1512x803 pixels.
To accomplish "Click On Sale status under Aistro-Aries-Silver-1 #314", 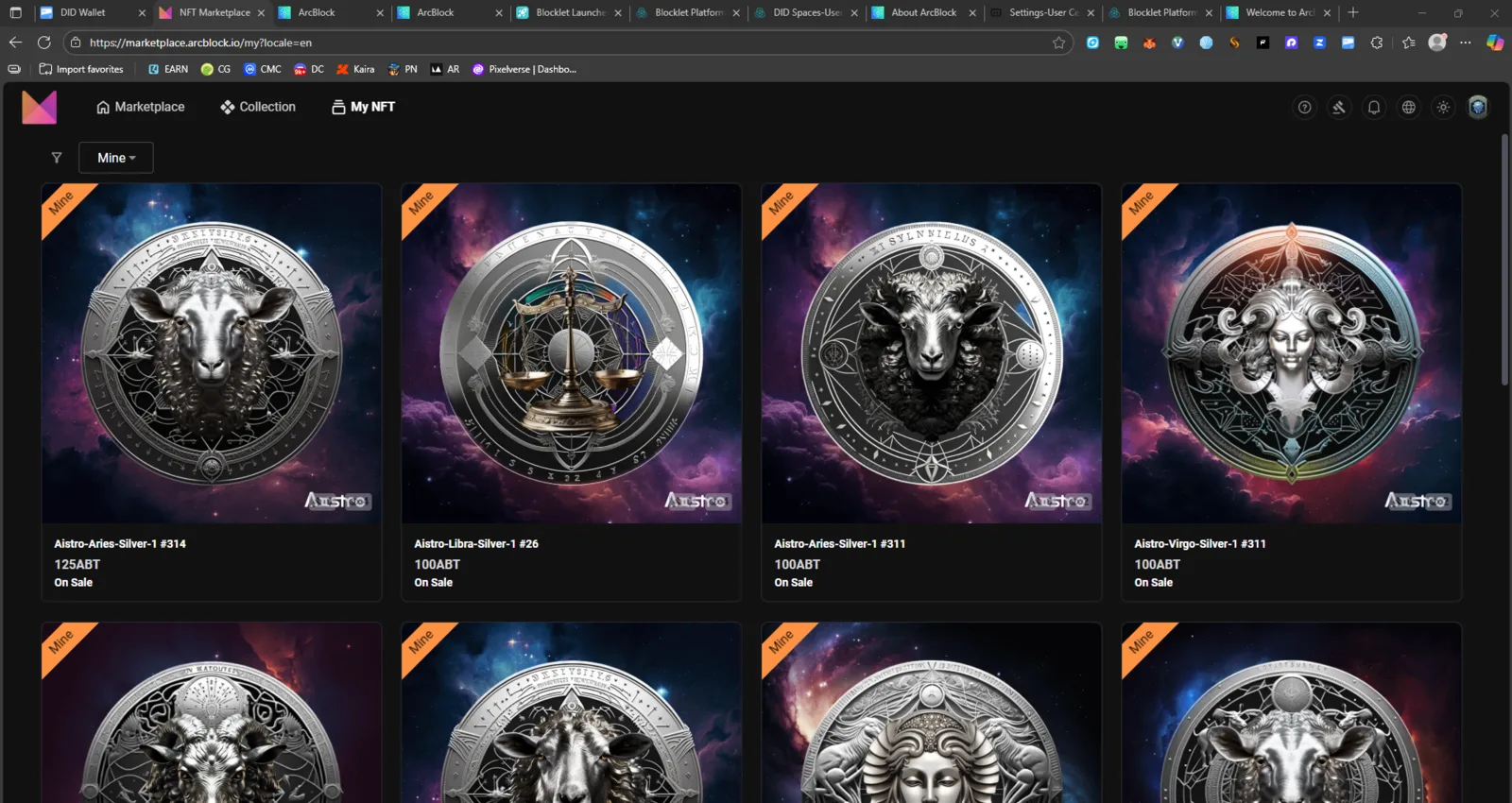I will pyautogui.click(x=74, y=583).
